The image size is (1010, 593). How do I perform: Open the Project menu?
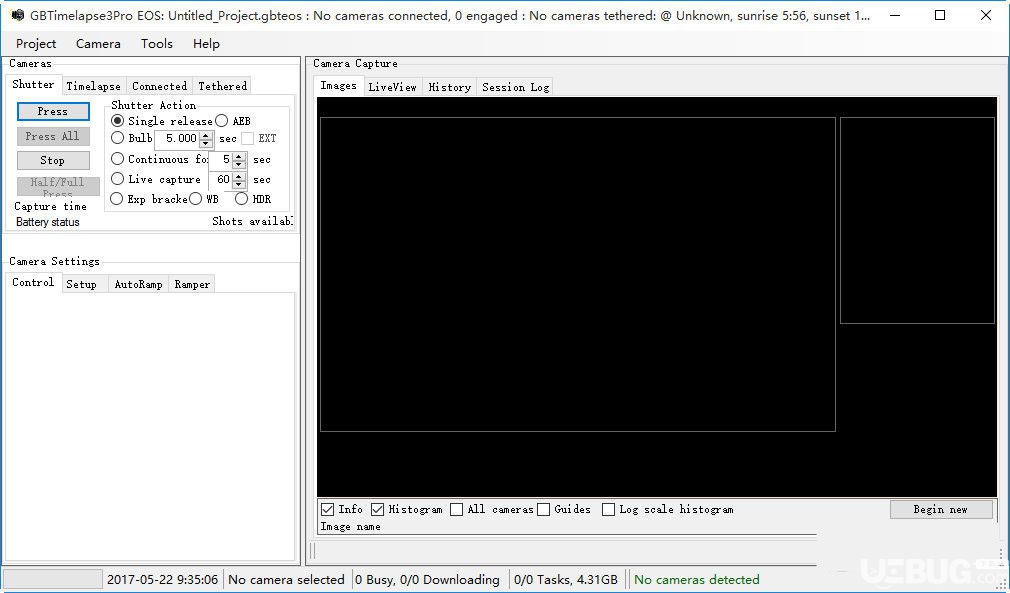coord(36,44)
